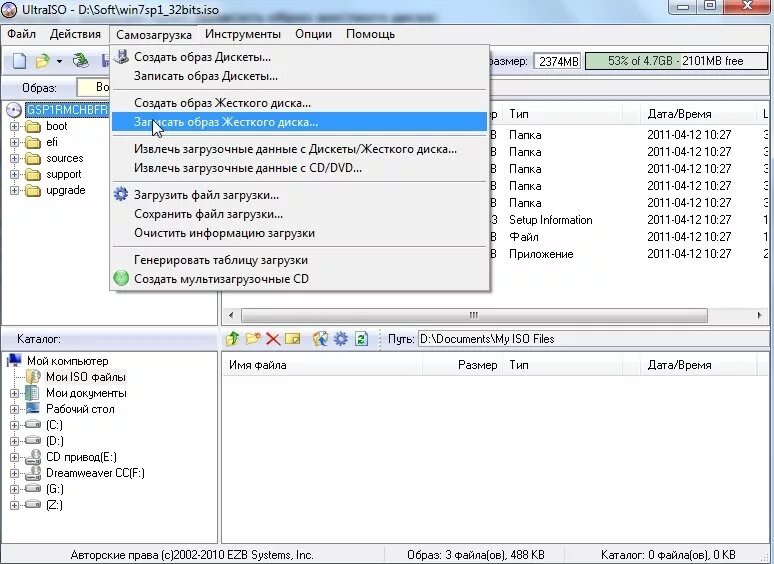The image size is (774, 564).
Task: Click green disc icon beside Создать мультизагрузочные CD
Action: [121, 278]
